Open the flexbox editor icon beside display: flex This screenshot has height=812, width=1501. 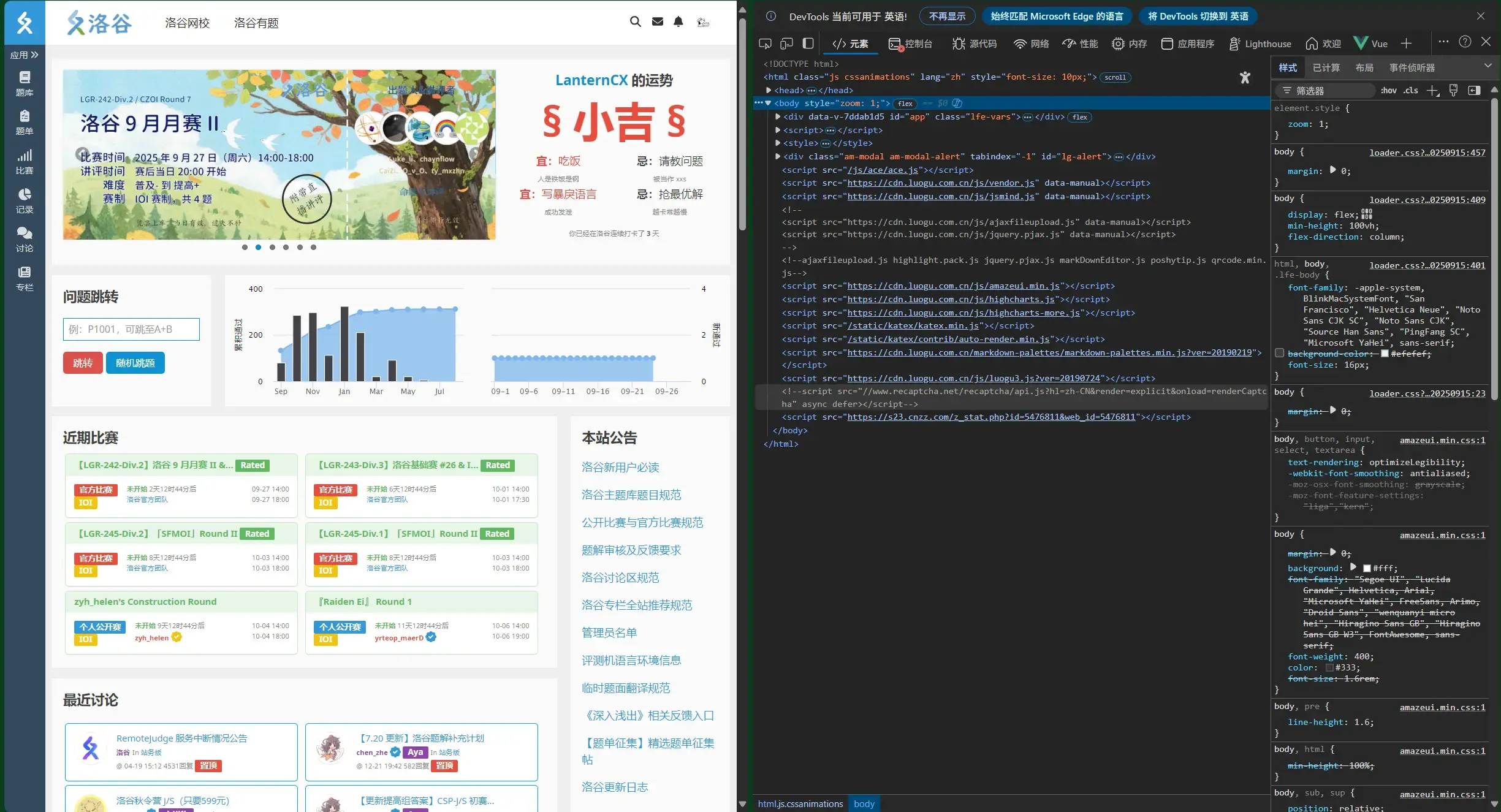(1367, 214)
